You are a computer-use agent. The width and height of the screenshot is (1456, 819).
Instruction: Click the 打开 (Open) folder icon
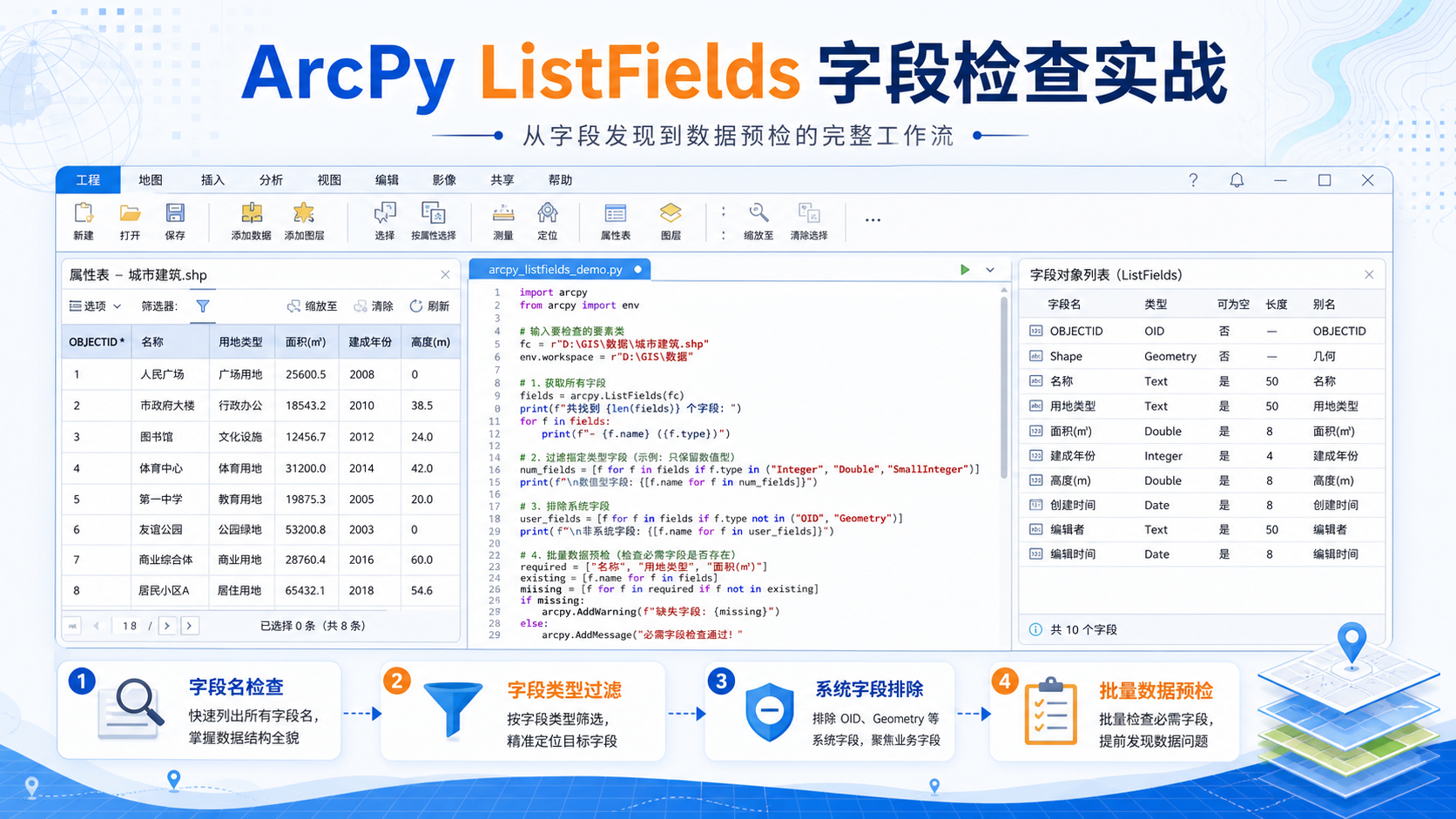click(x=130, y=213)
